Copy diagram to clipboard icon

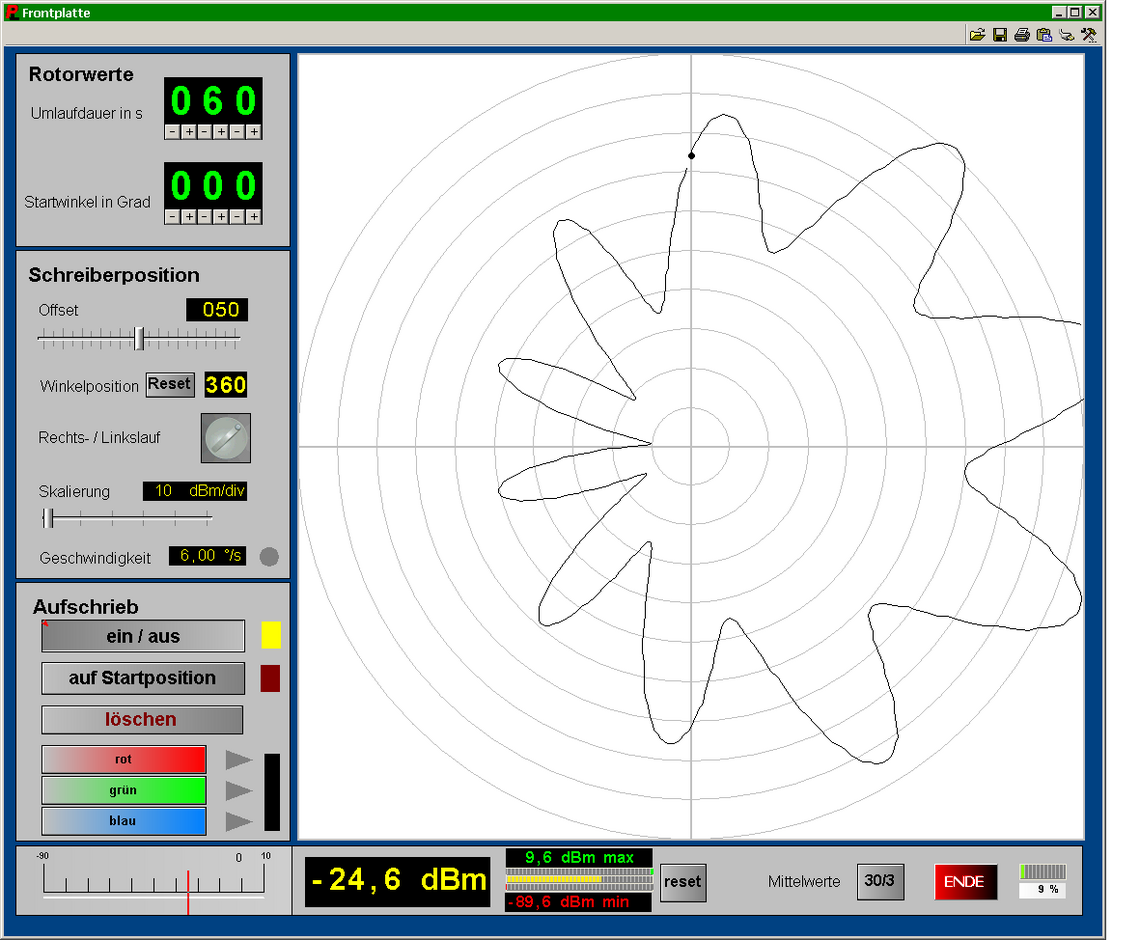pos(1044,34)
